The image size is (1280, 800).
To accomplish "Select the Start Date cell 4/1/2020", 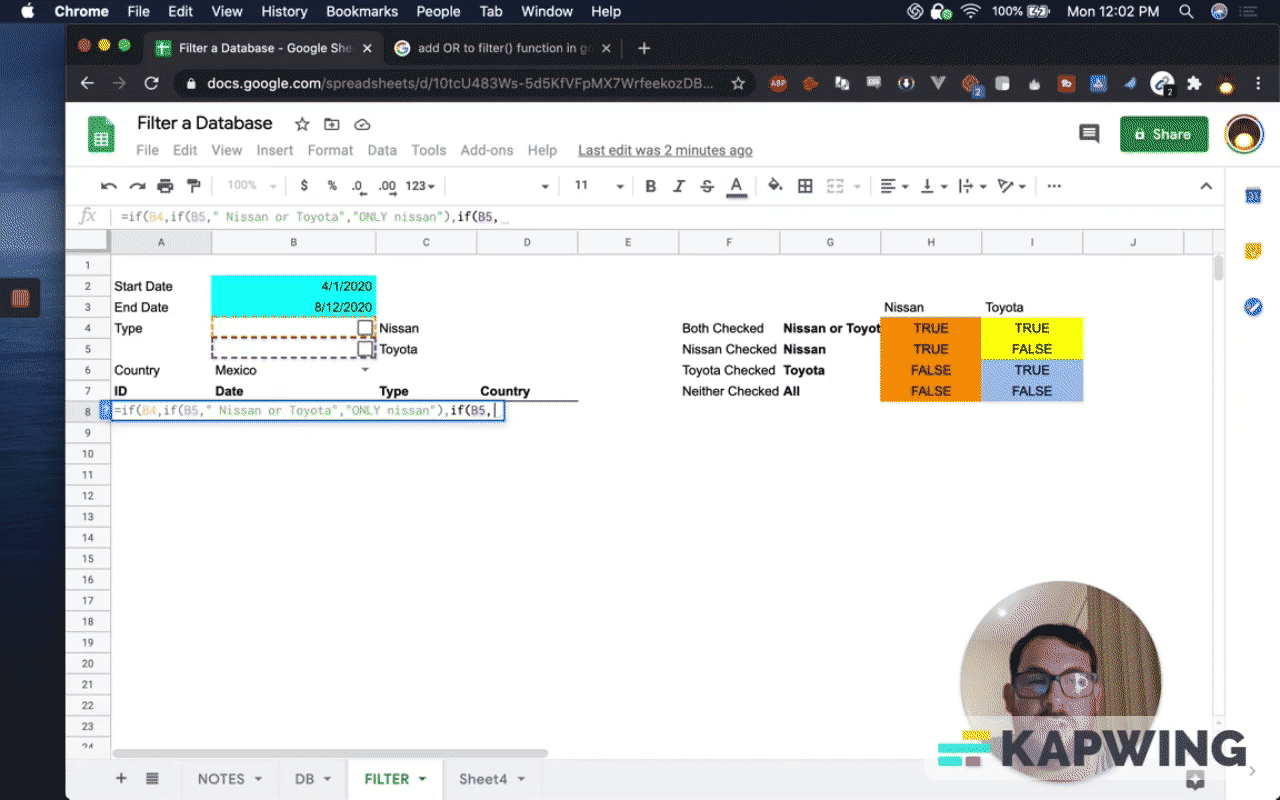I will click(293, 286).
